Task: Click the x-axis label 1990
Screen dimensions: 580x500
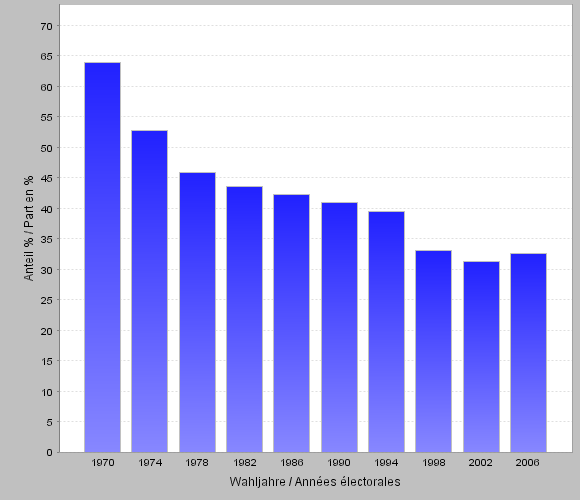Action: (339, 463)
